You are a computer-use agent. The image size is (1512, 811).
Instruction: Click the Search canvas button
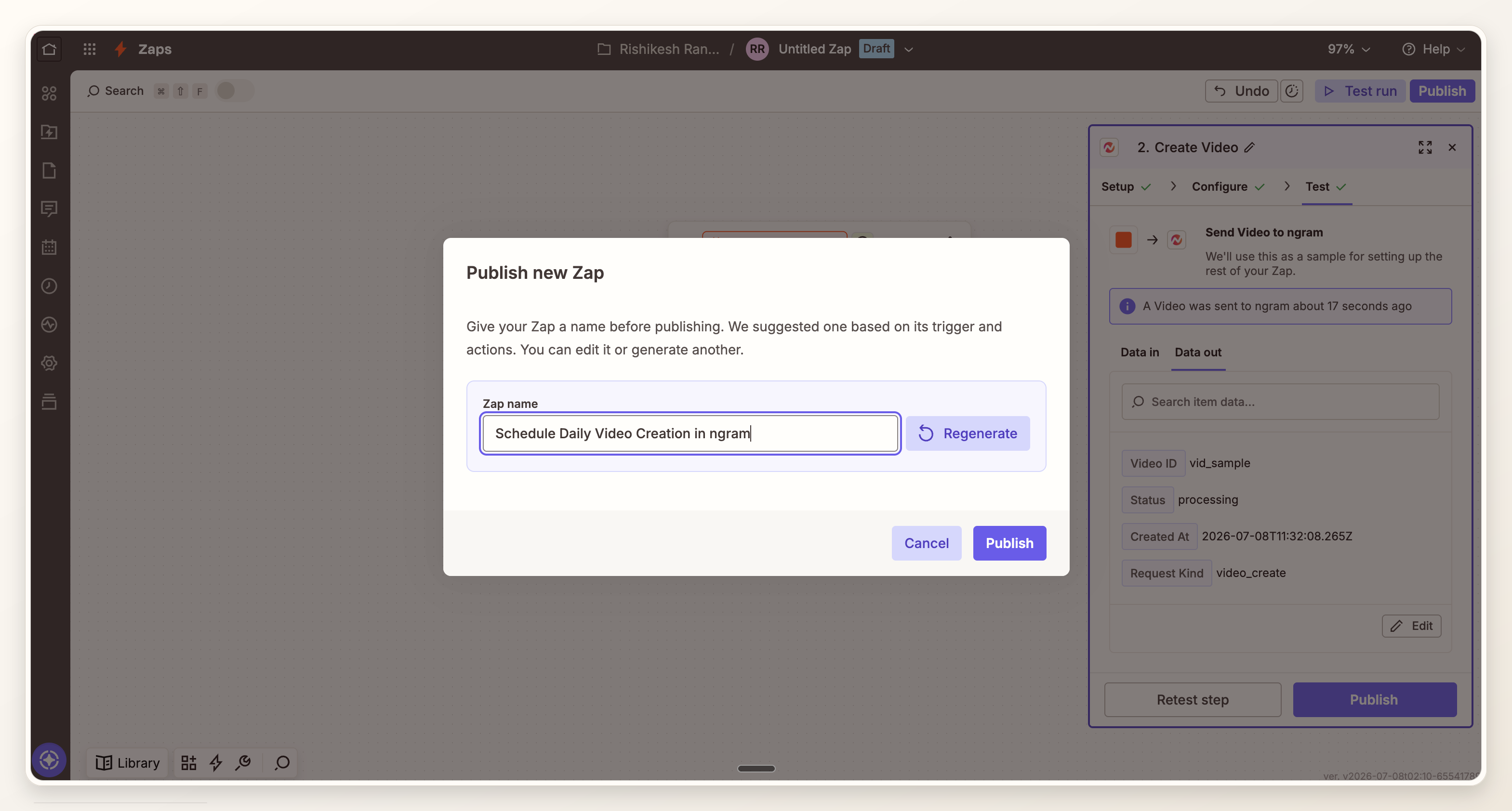click(x=115, y=91)
